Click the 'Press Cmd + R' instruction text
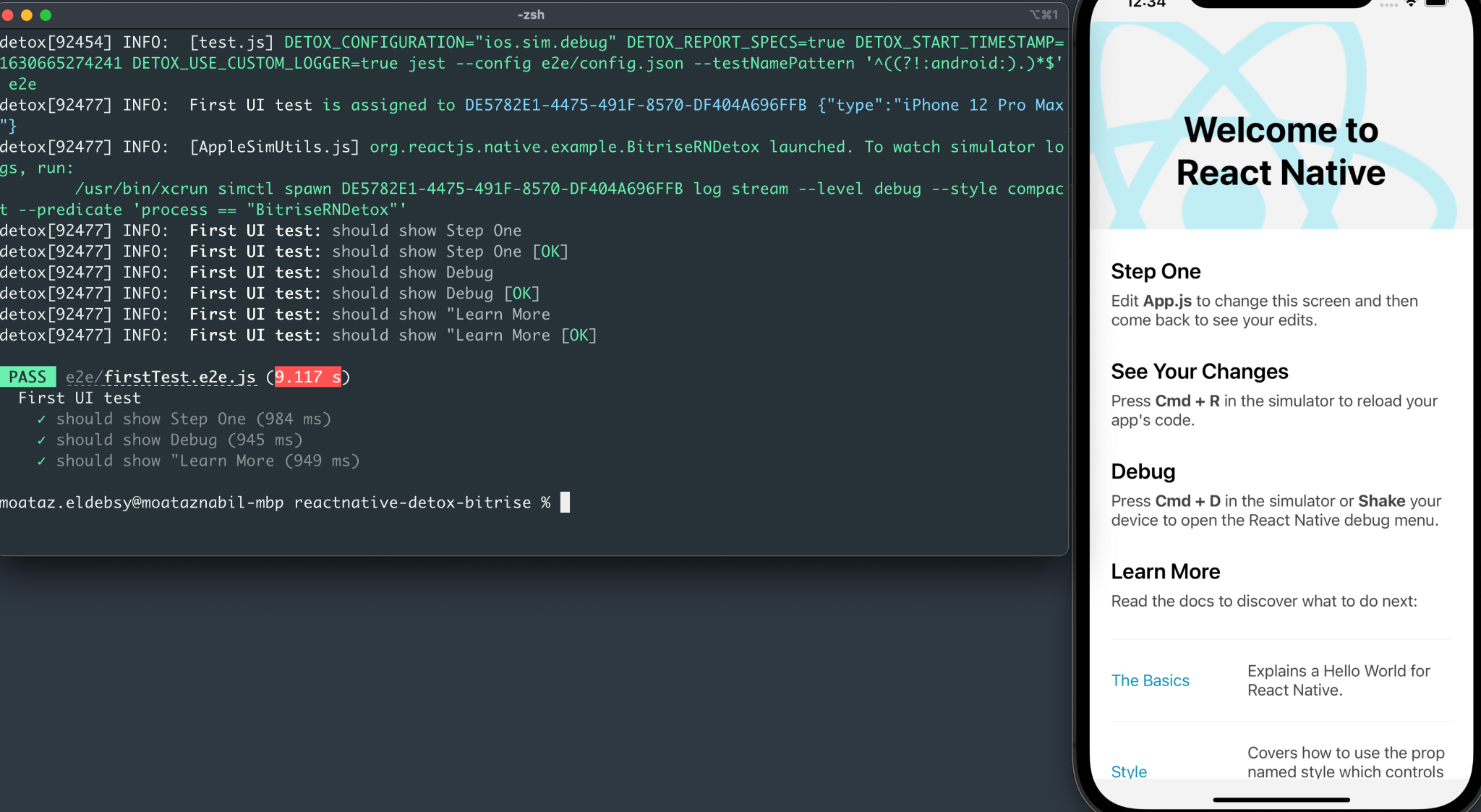This screenshot has width=1481, height=812. [1274, 410]
